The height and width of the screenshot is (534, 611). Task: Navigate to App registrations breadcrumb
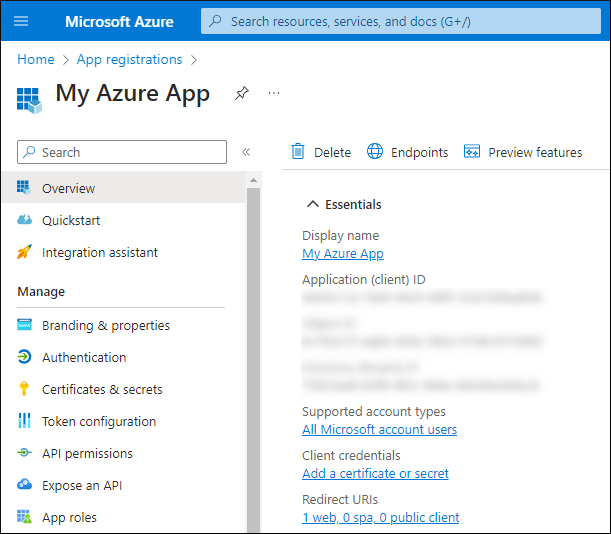point(129,59)
